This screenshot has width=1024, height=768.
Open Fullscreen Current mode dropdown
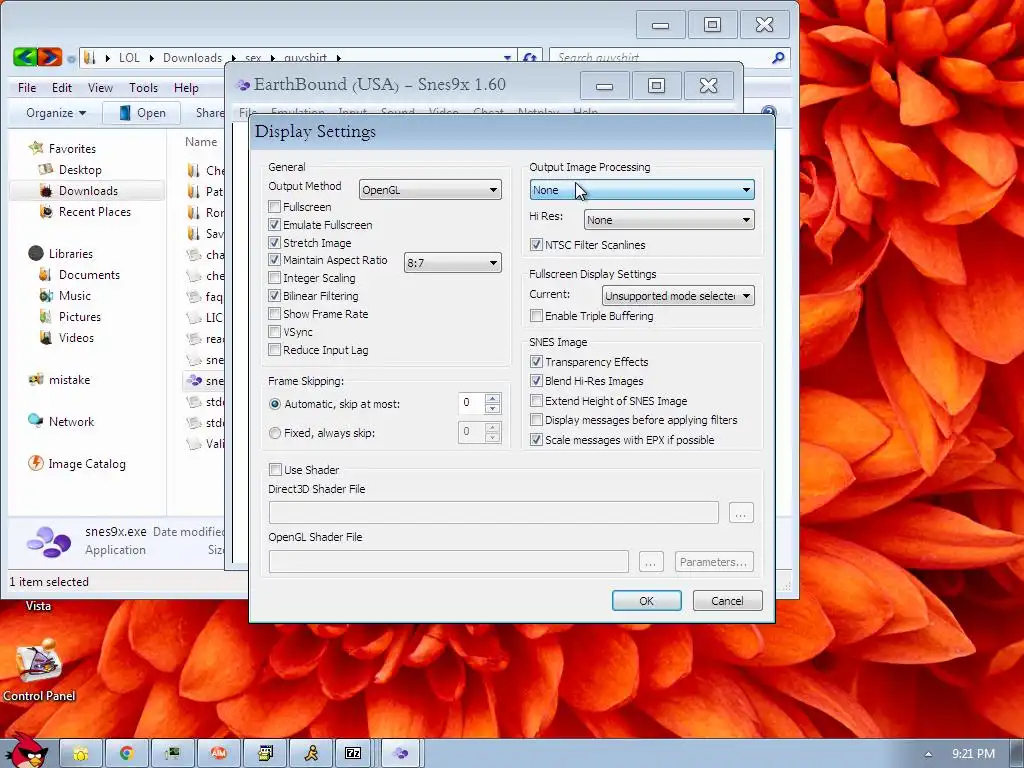pyautogui.click(x=678, y=296)
